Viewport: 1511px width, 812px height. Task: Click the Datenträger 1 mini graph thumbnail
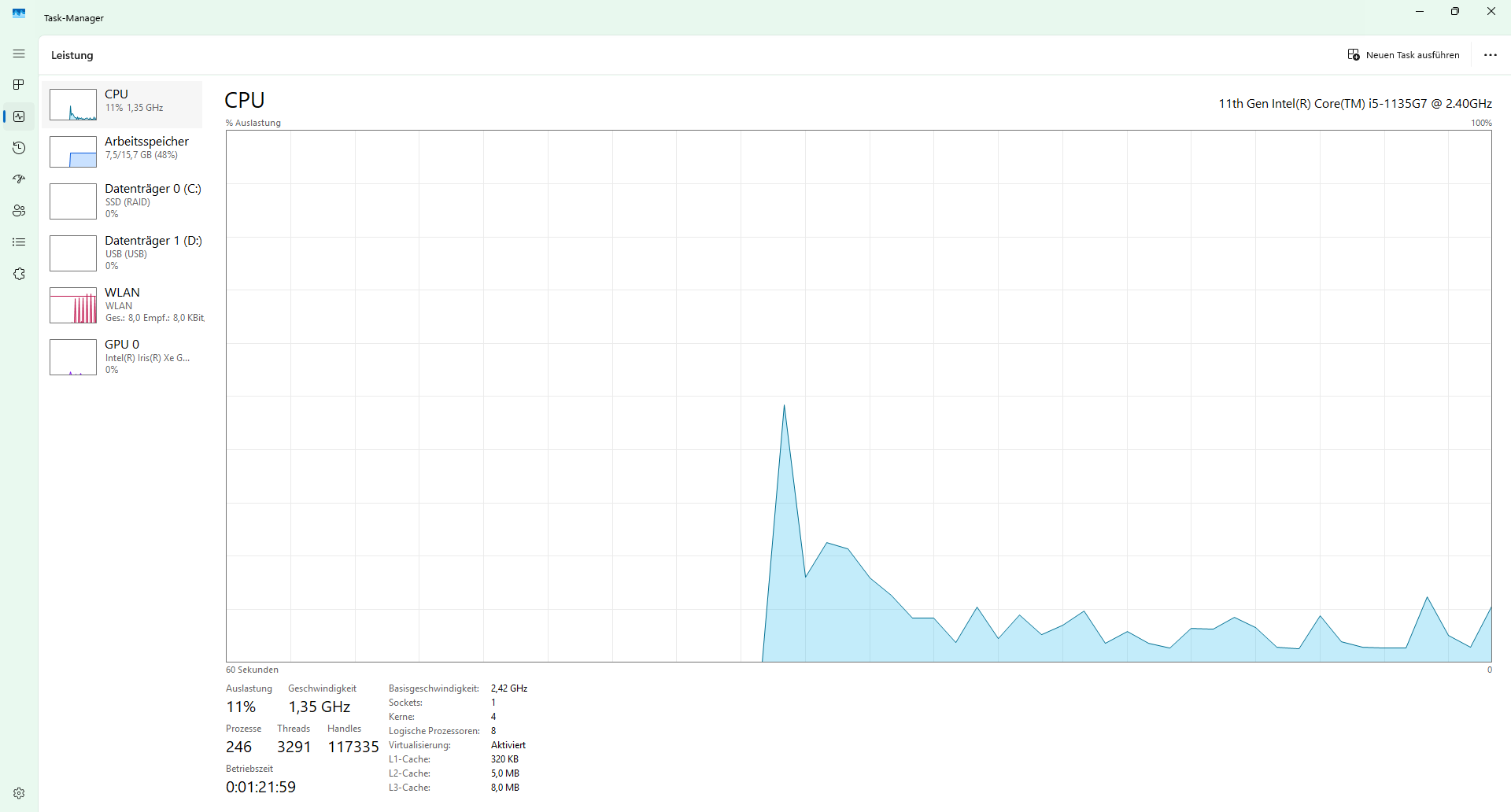tap(73, 253)
